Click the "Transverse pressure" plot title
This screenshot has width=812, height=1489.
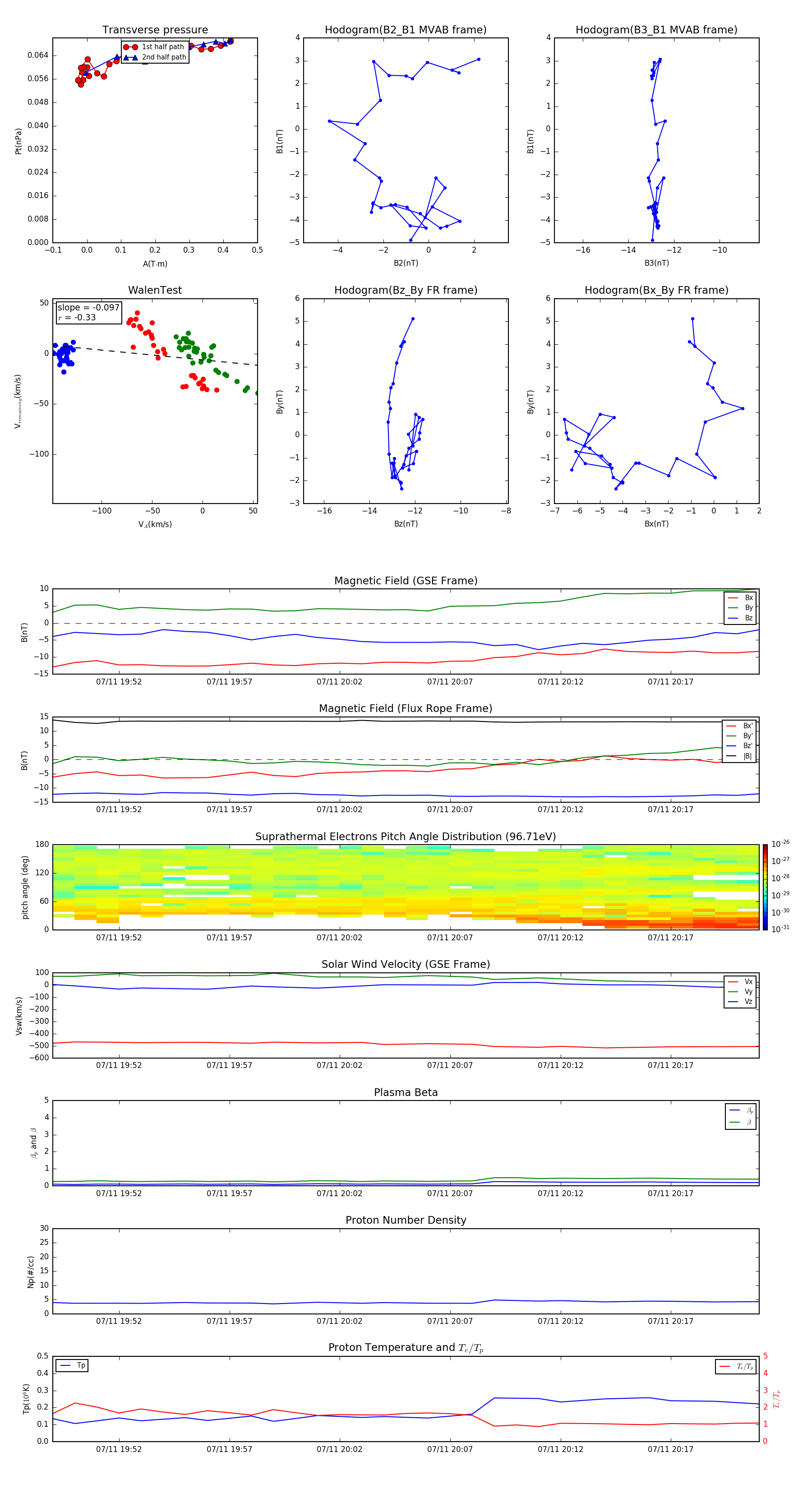(155, 30)
